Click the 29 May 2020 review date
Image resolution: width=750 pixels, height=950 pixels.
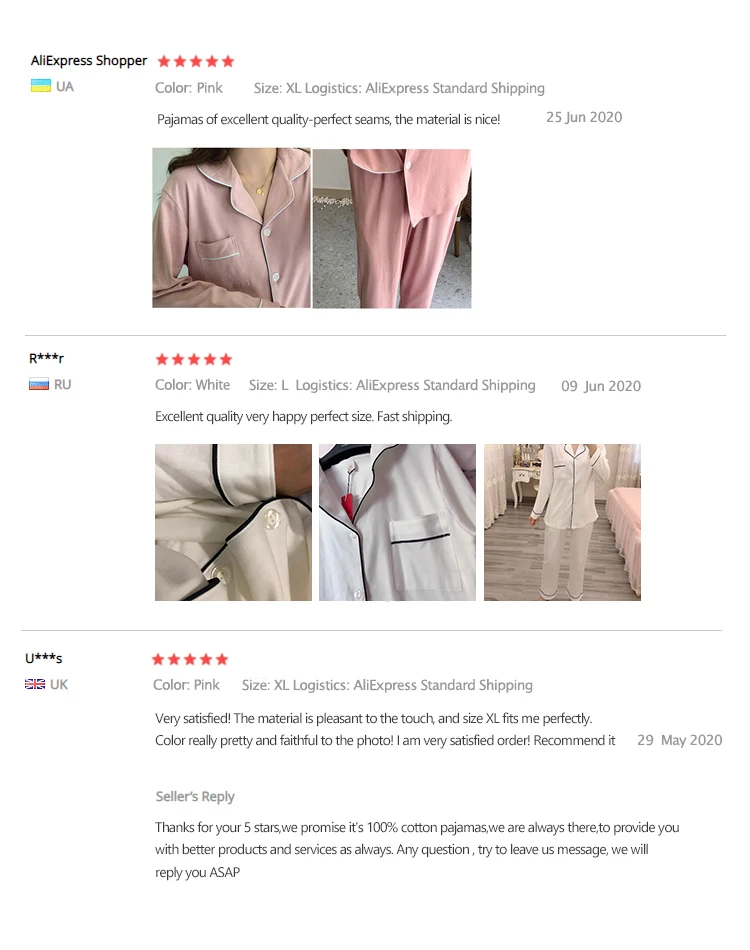pos(680,740)
